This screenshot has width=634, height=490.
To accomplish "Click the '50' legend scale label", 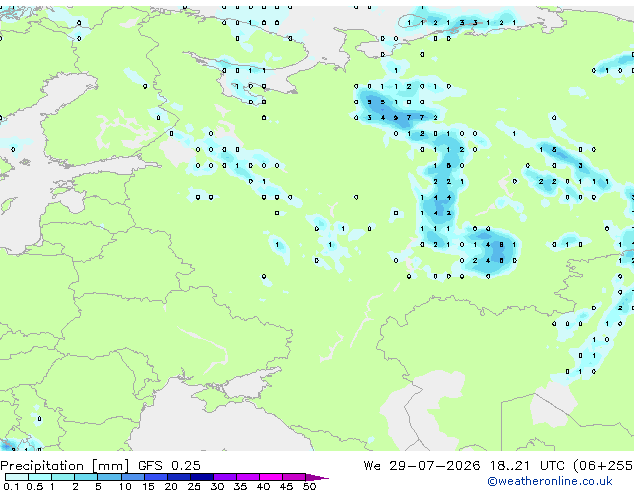I will point(310,486).
